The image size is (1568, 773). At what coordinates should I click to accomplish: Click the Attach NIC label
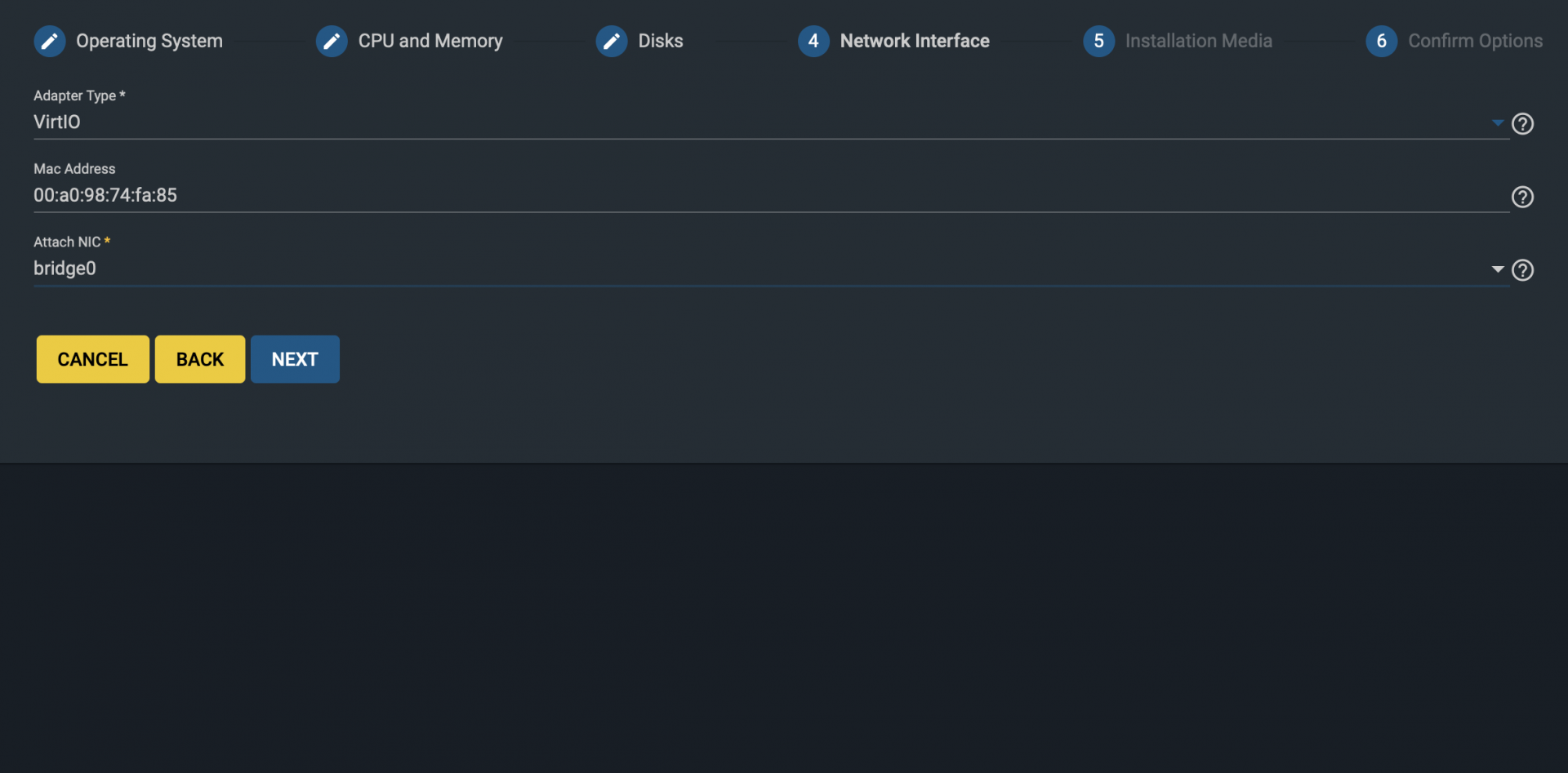[72, 242]
